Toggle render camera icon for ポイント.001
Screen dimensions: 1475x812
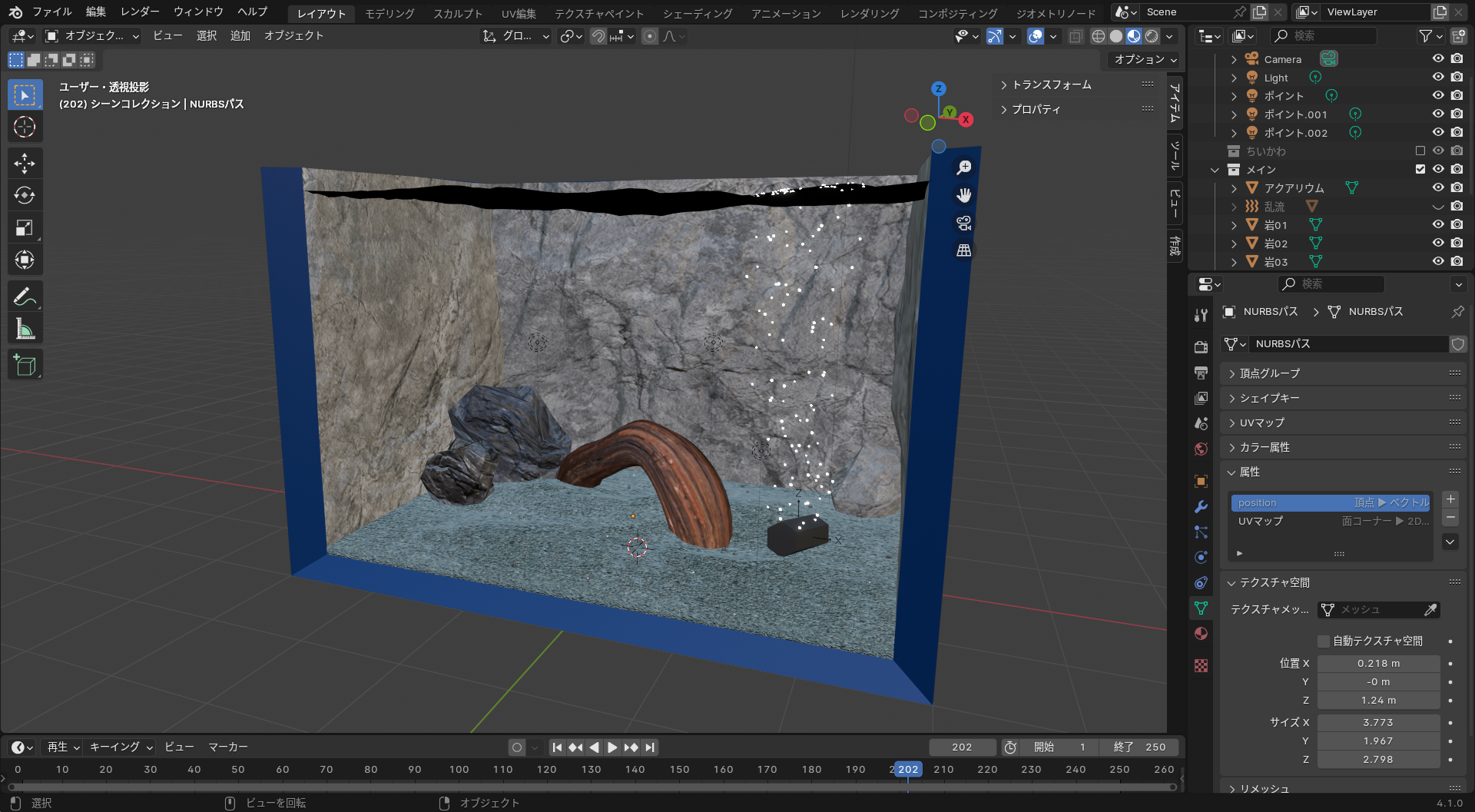click(x=1457, y=114)
